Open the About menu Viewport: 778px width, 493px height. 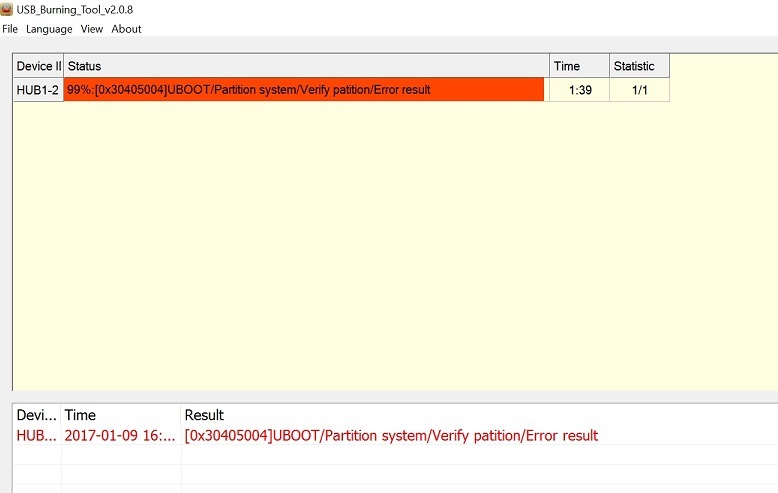point(126,29)
